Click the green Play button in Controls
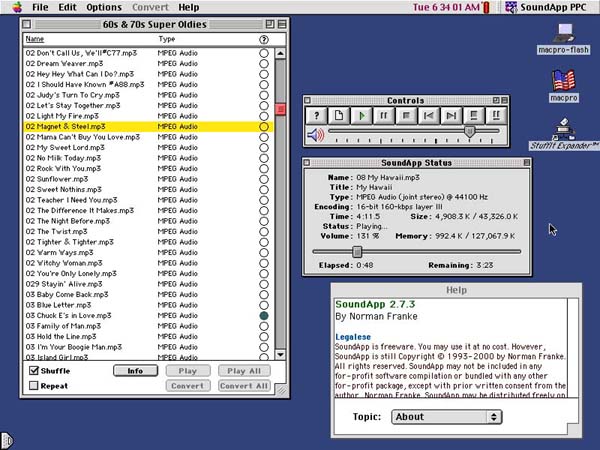600x450 pixels. coord(361,115)
